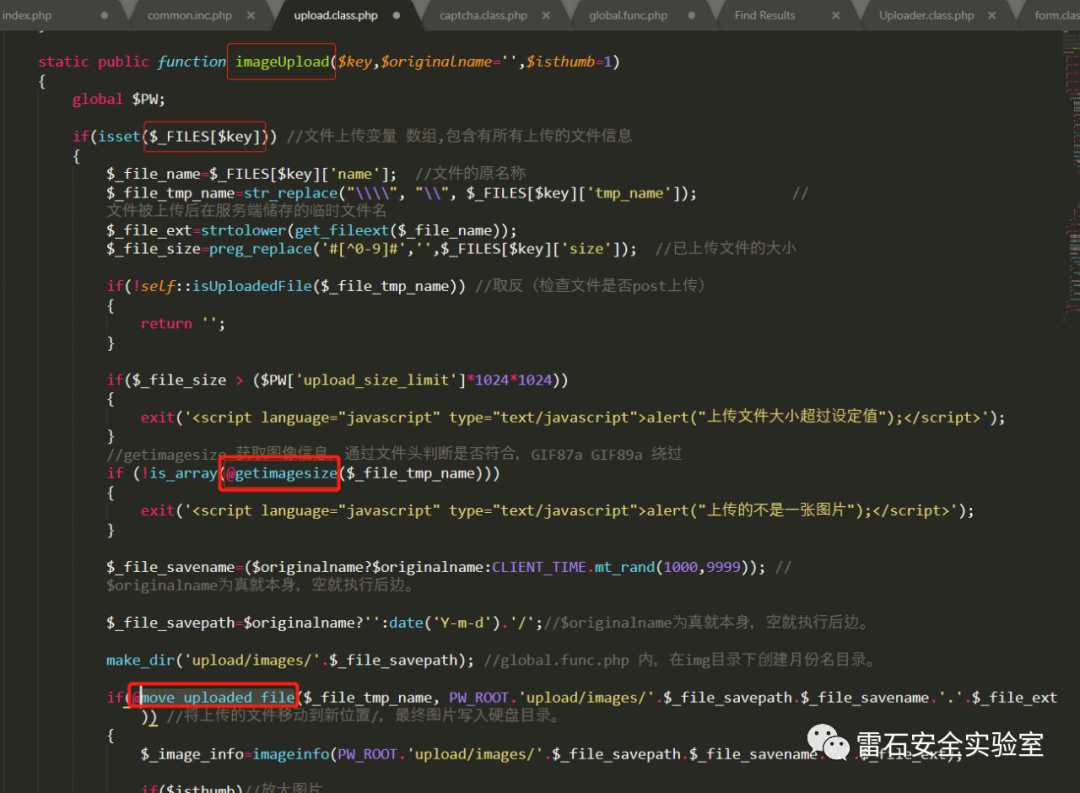Click the $_file_savepath= assignment line
This screenshot has width=1080, height=793.
coord(324,623)
